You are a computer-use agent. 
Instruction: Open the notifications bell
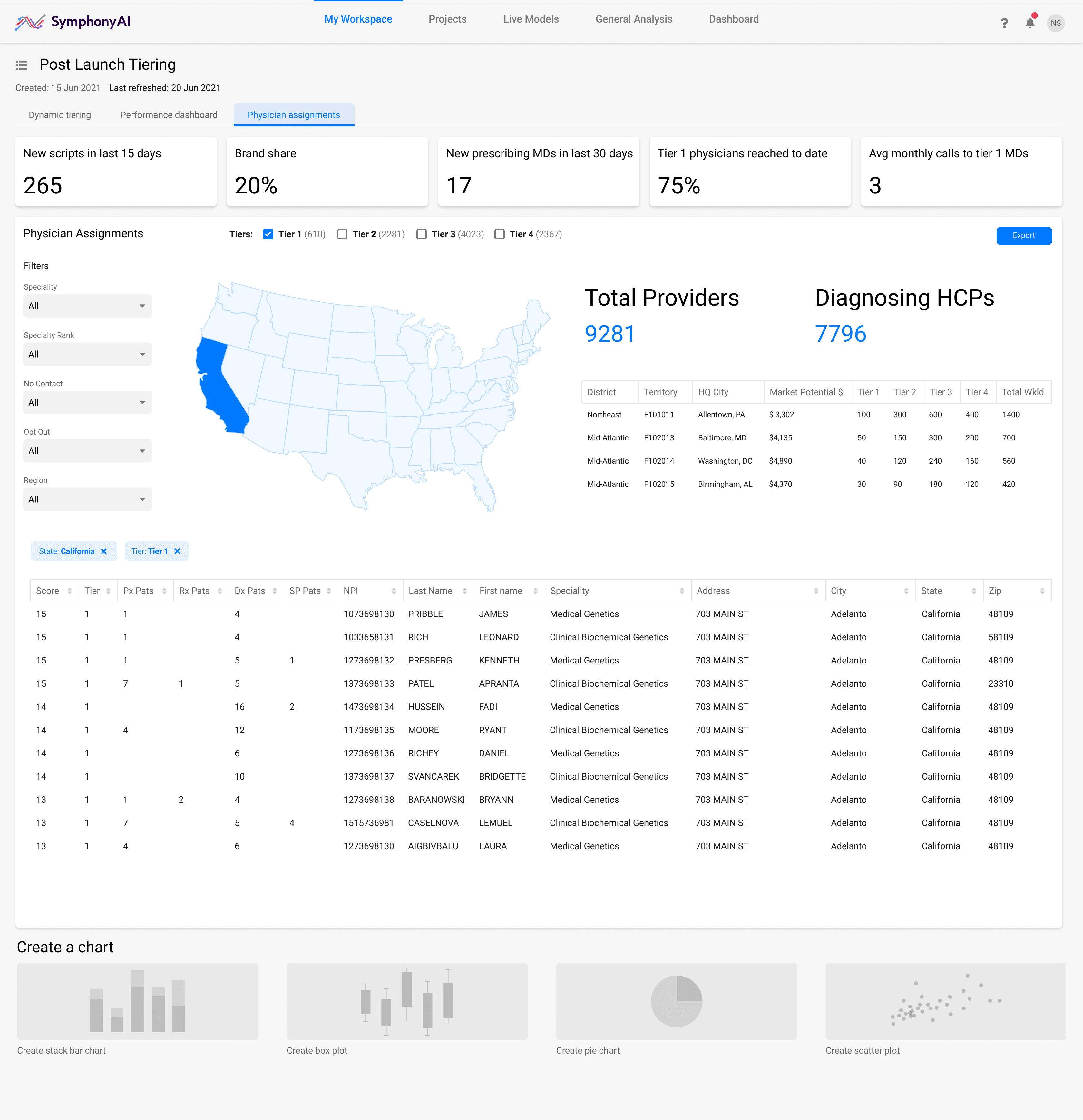pos(1029,23)
